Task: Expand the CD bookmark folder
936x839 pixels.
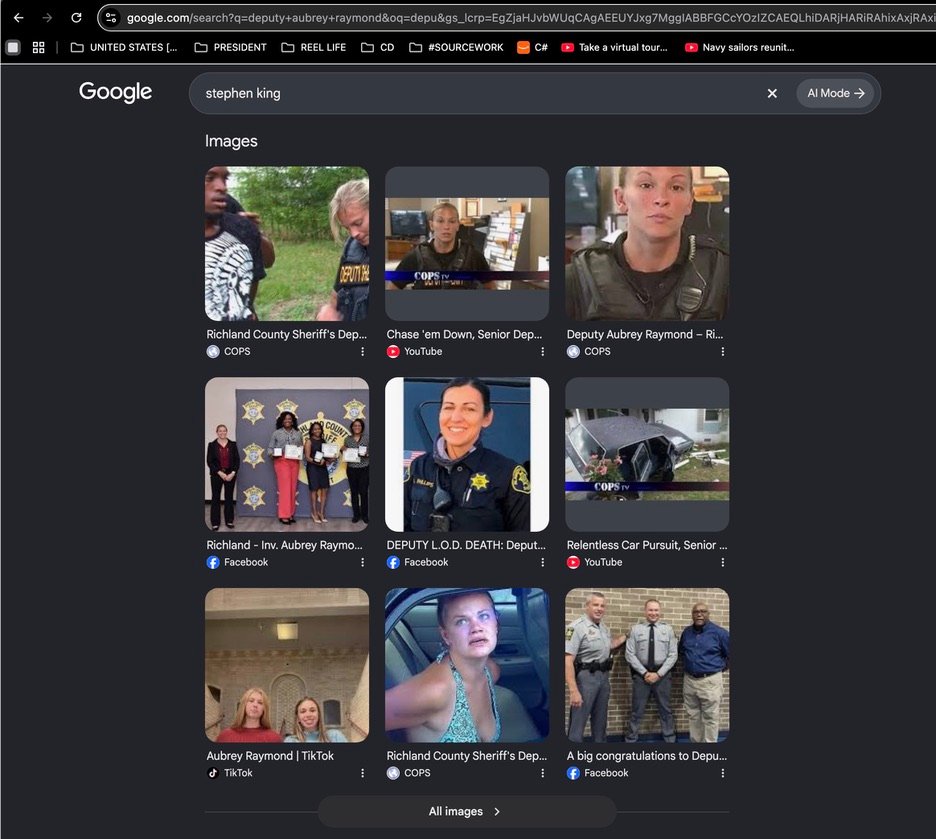Action: (x=378, y=47)
